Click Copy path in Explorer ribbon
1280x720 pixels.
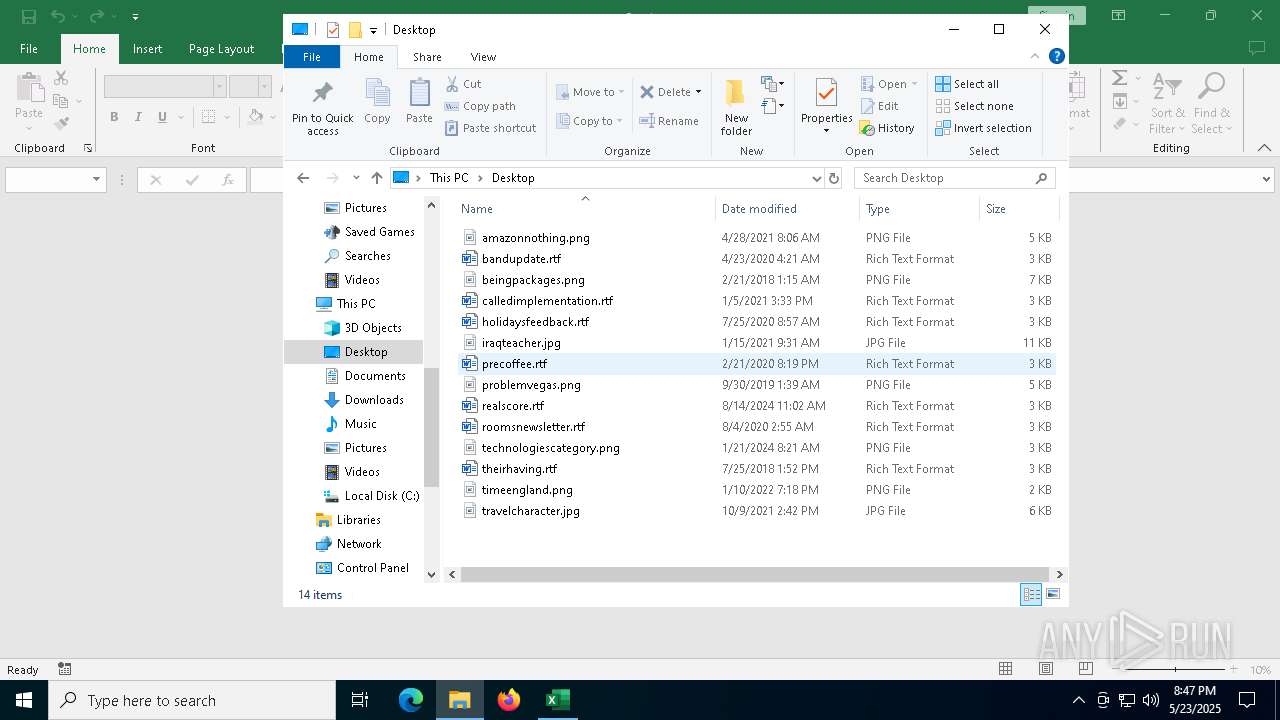[480, 106]
